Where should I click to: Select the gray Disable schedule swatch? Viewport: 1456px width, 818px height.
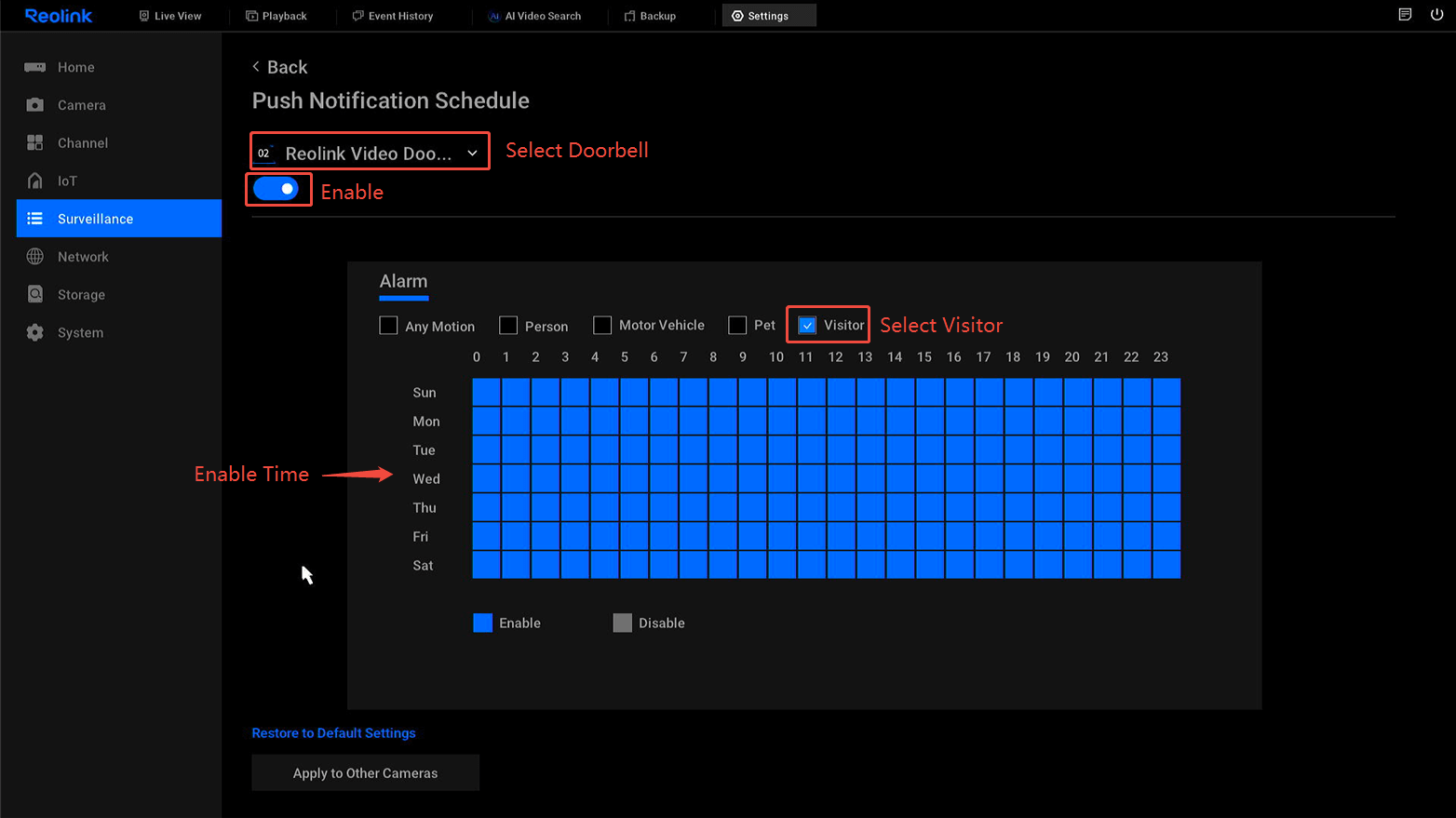(x=622, y=623)
